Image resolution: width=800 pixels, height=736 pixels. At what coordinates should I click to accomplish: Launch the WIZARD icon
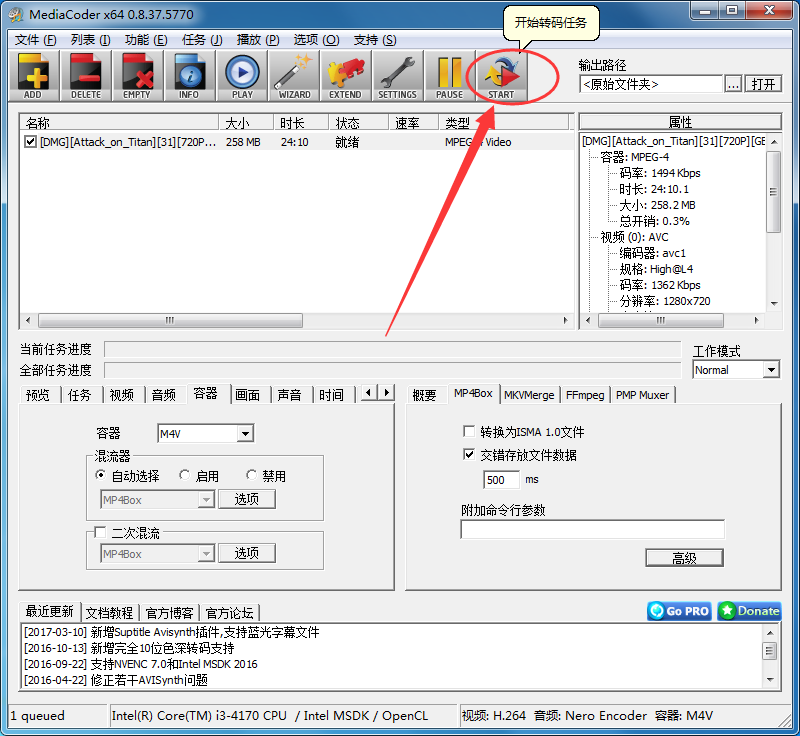(293, 75)
